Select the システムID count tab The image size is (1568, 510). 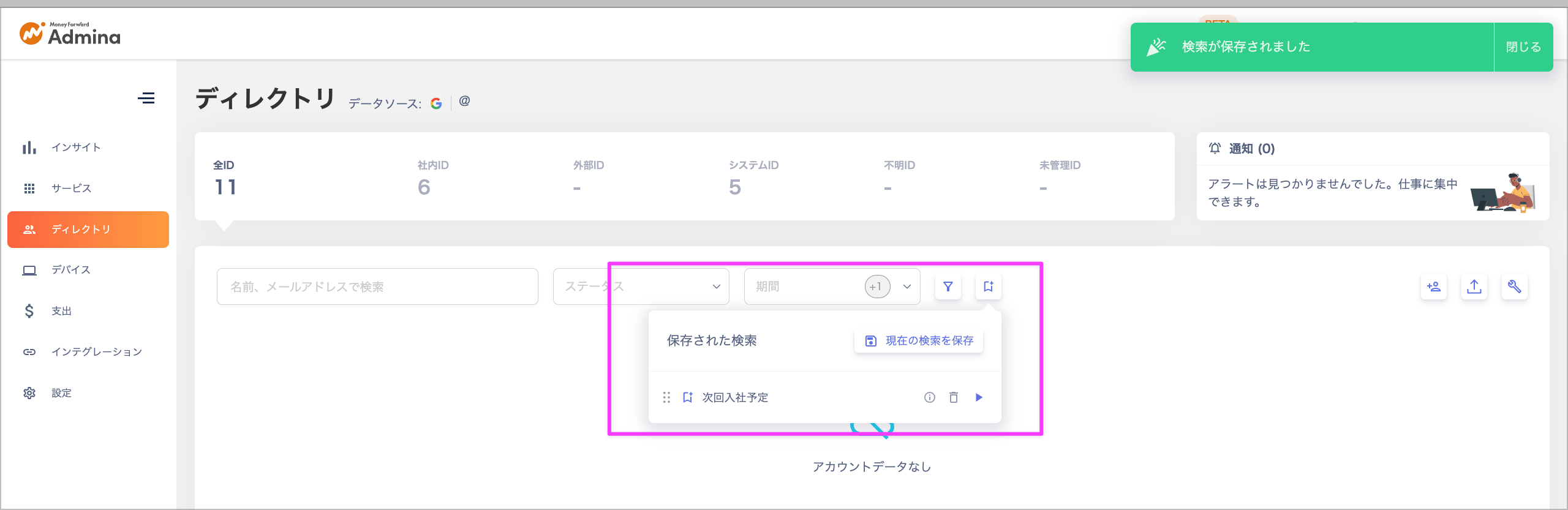(x=753, y=178)
